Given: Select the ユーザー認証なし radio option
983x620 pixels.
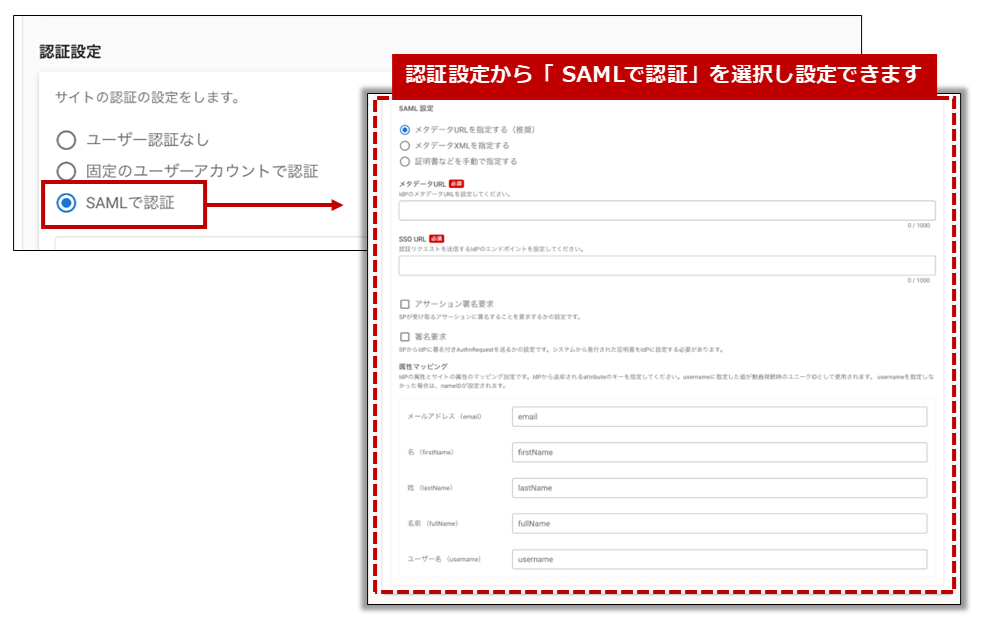Looking at the screenshot, I should tap(66, 140).
